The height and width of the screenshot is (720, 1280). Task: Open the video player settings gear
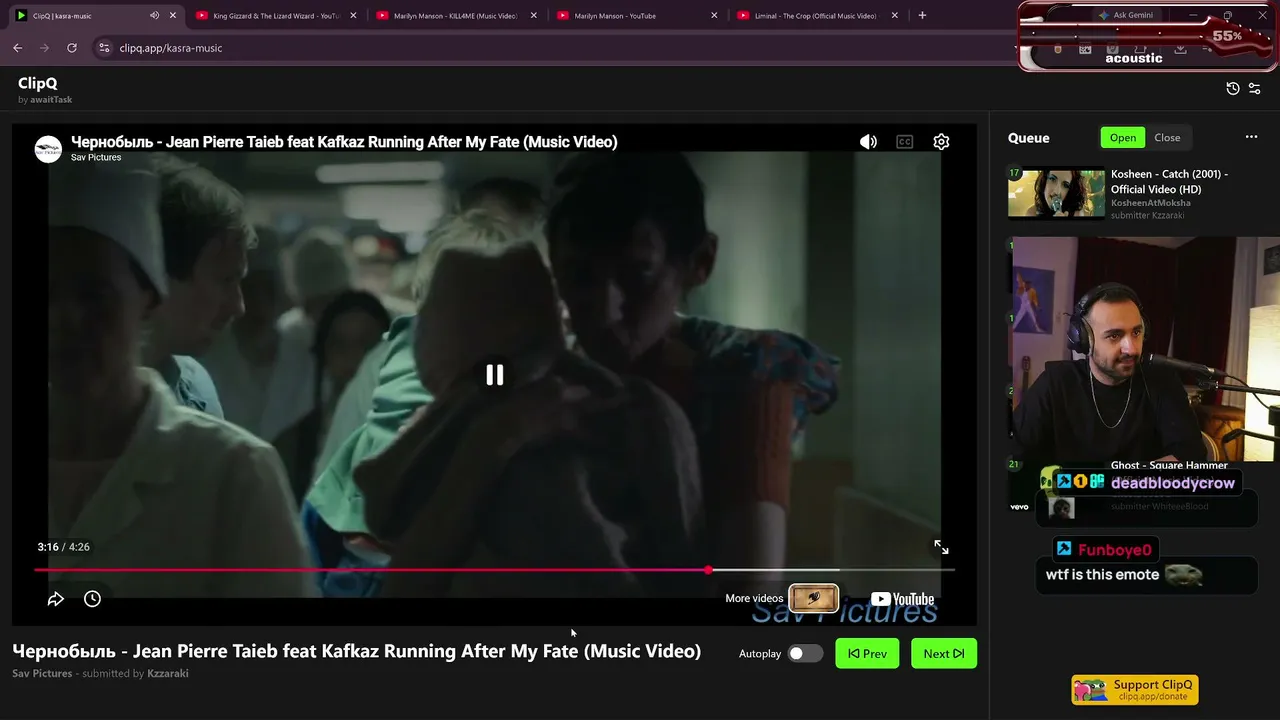pos(941,142)
